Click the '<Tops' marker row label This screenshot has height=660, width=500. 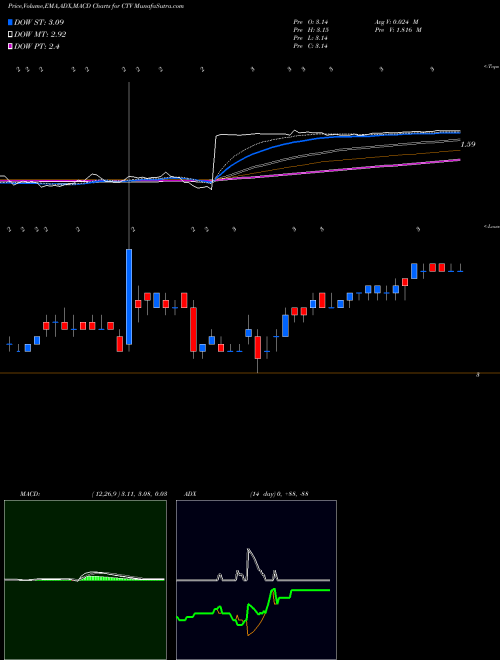[491, 66]
